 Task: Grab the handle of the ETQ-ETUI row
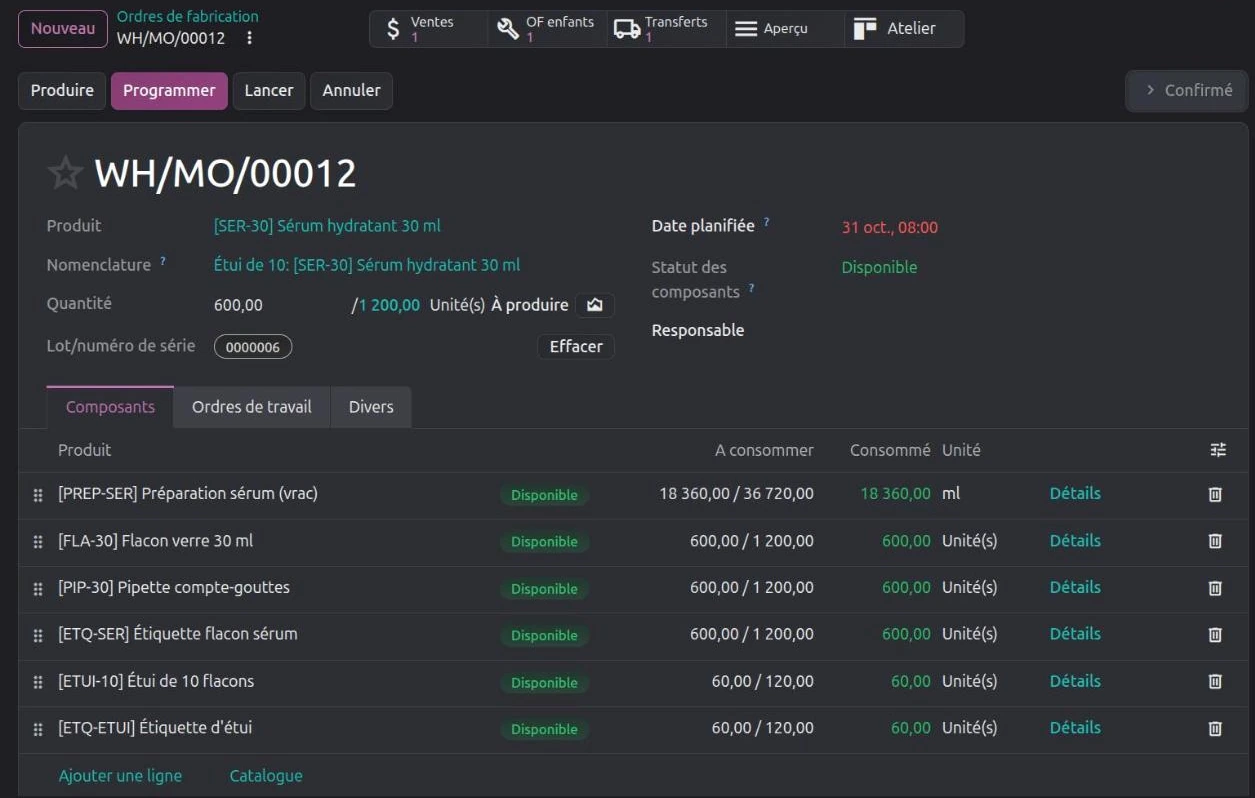pyautogui.click(x=38, y=730)
